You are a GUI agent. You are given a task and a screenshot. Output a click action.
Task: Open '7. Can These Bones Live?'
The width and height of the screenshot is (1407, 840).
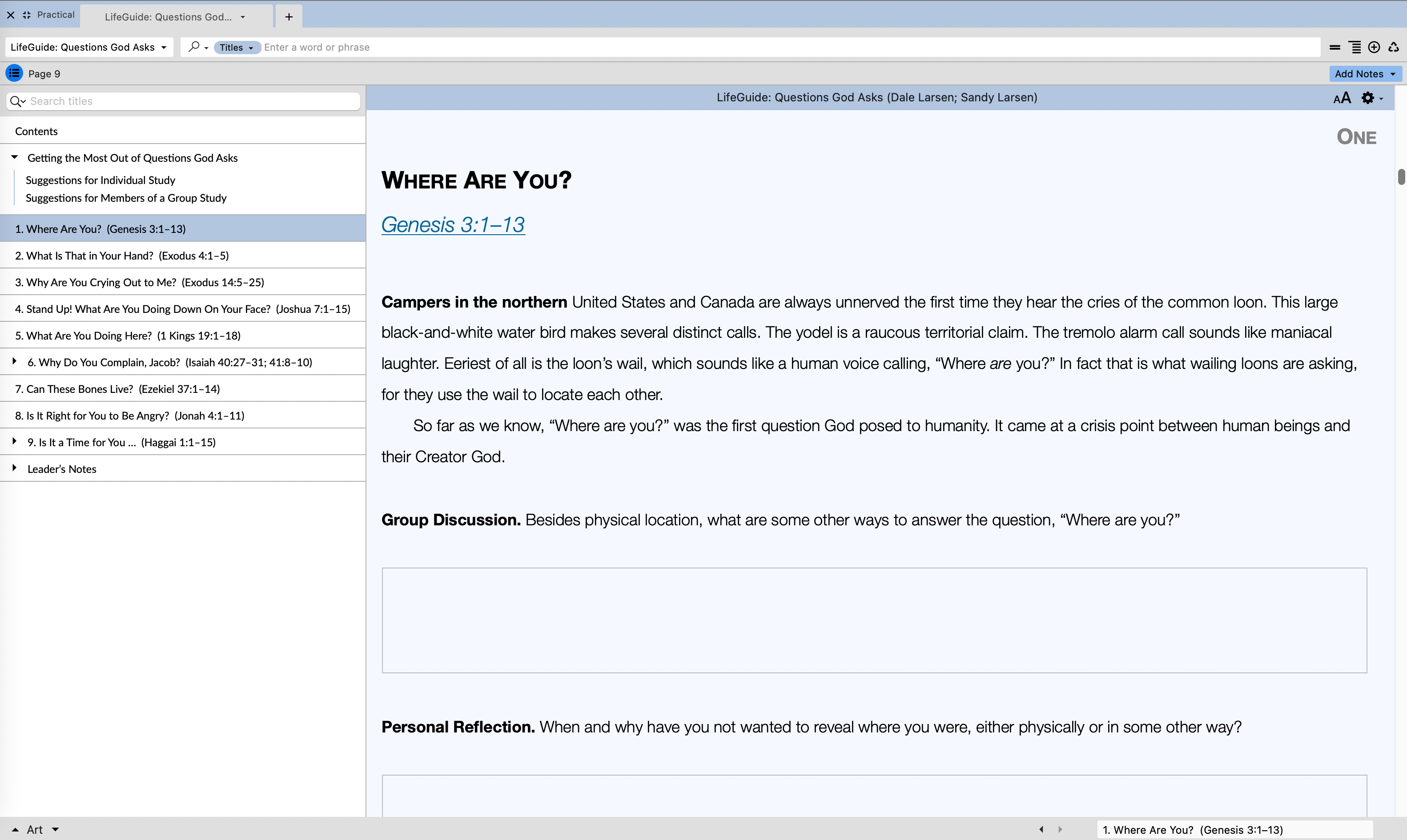182,388
